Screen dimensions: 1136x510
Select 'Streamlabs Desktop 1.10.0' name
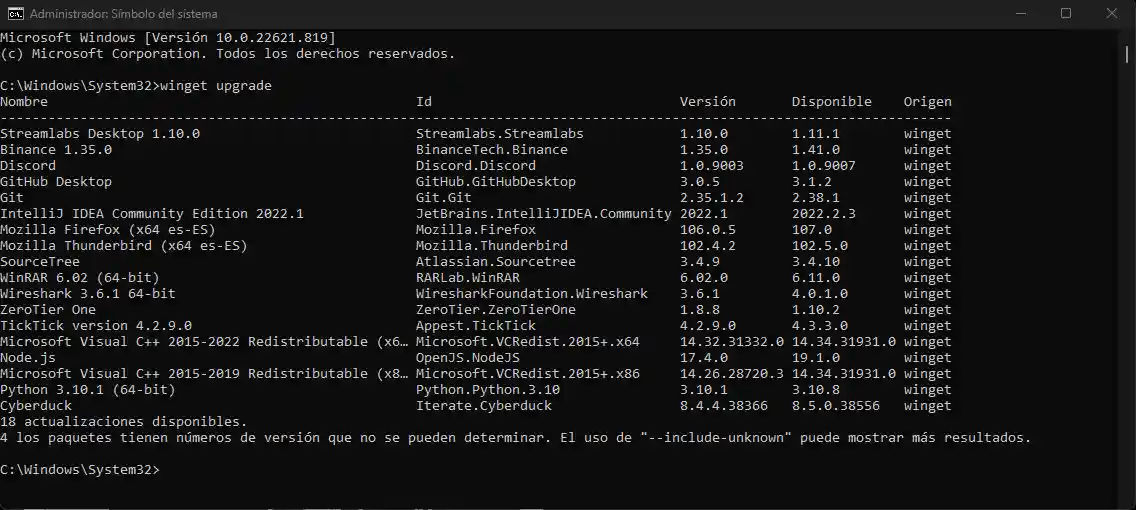pos(100,134)
